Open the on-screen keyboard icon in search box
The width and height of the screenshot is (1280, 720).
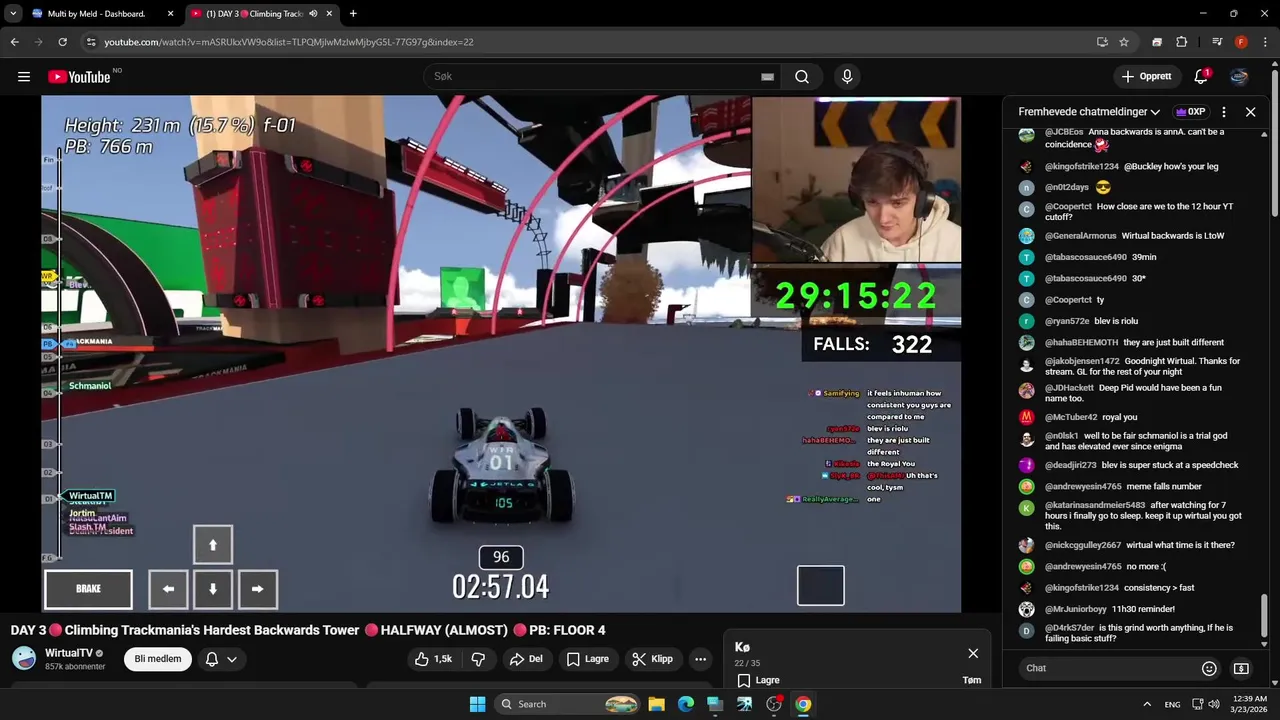(x=767, y=76)
